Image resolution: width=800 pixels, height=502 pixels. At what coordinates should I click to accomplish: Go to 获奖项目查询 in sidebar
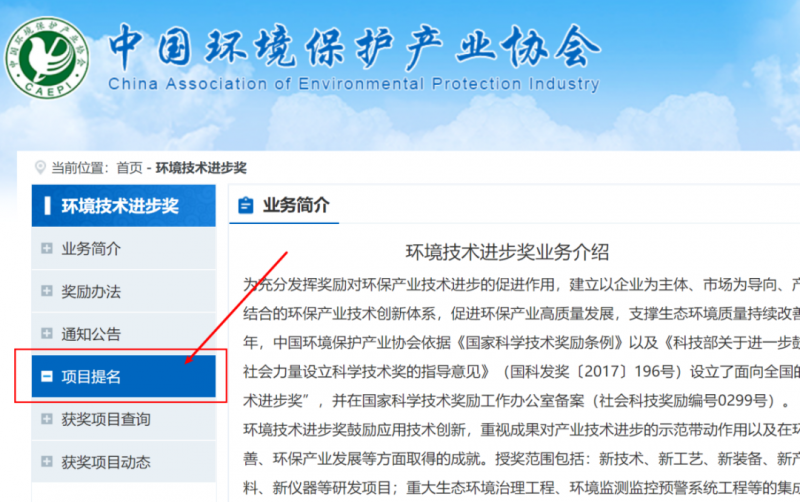tap(106, 419)
